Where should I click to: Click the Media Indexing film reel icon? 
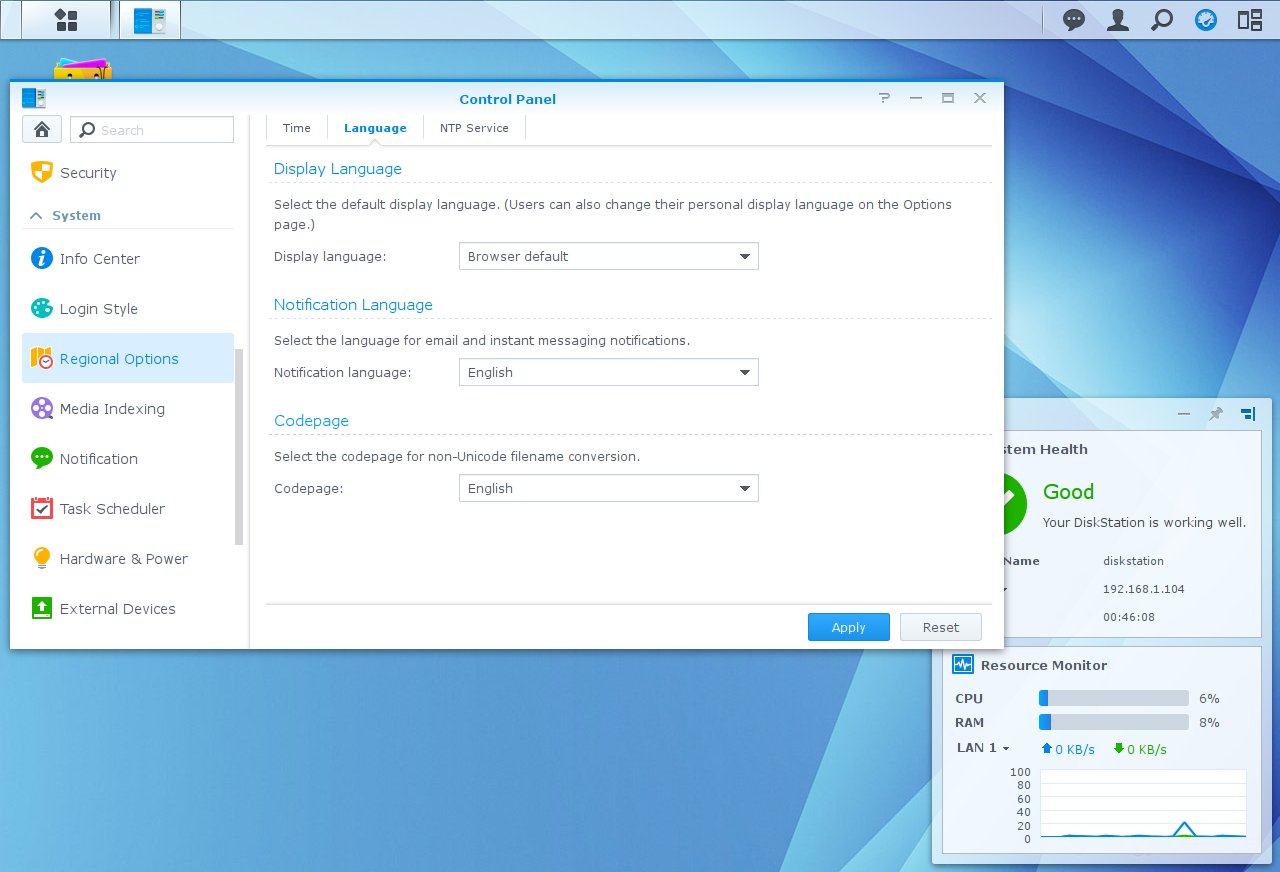coord(41,408)
